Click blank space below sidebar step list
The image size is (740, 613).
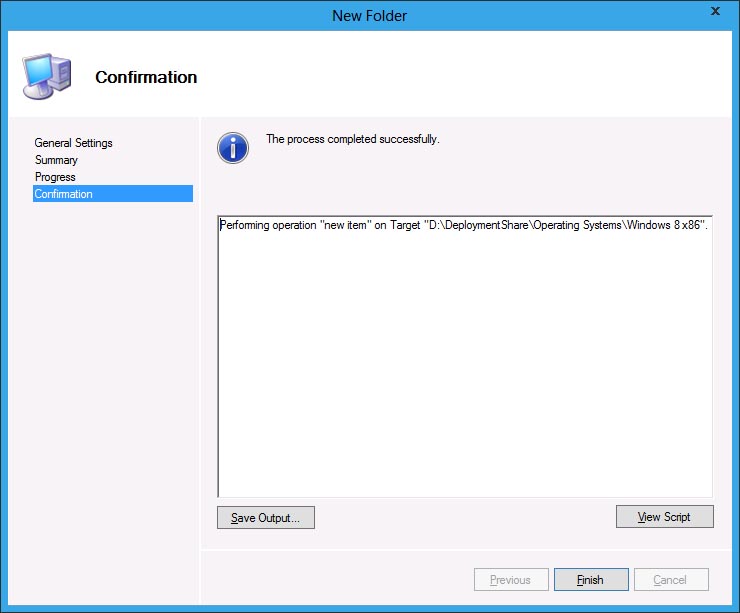coord(100,400)
